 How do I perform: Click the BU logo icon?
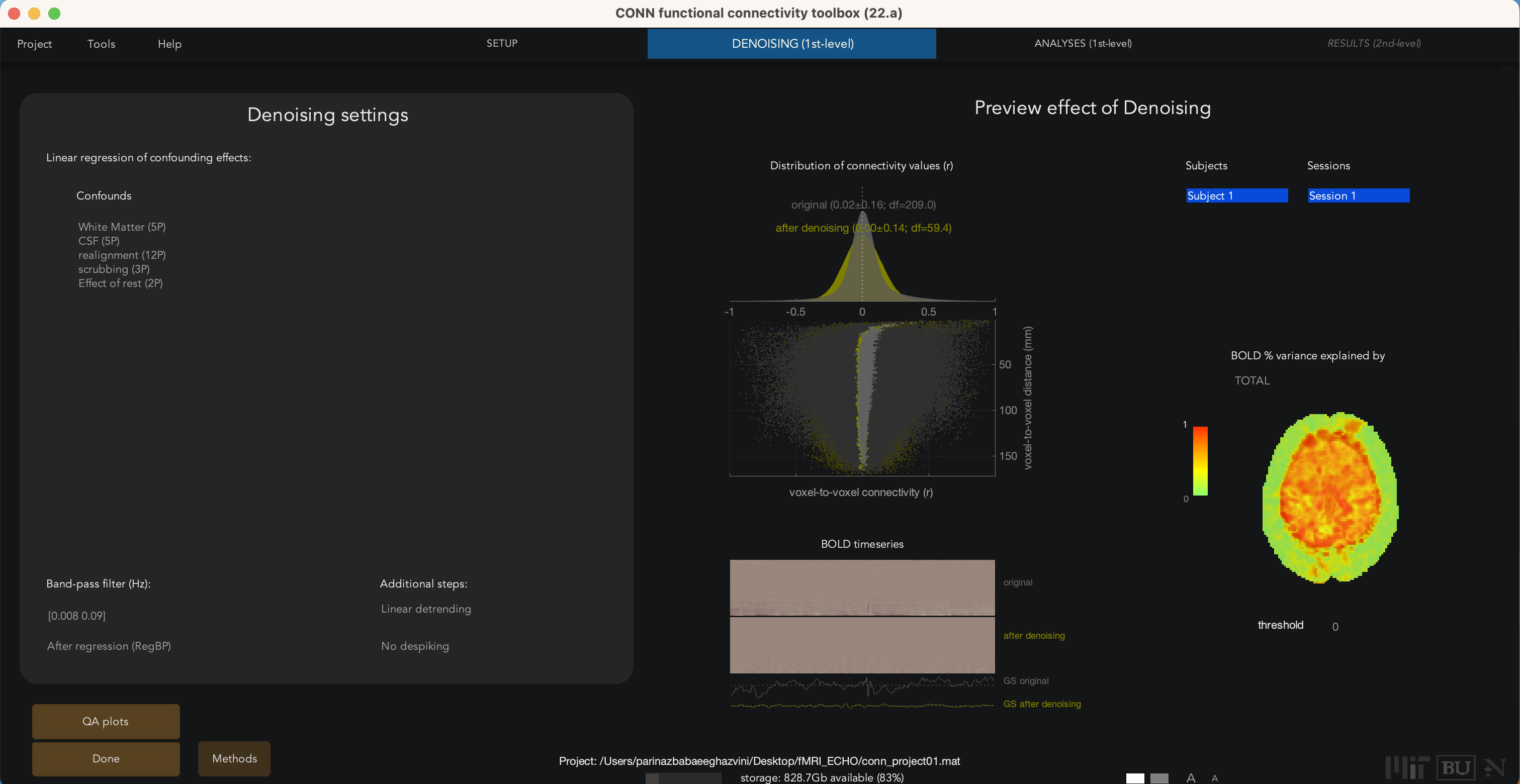point(1456,767)
